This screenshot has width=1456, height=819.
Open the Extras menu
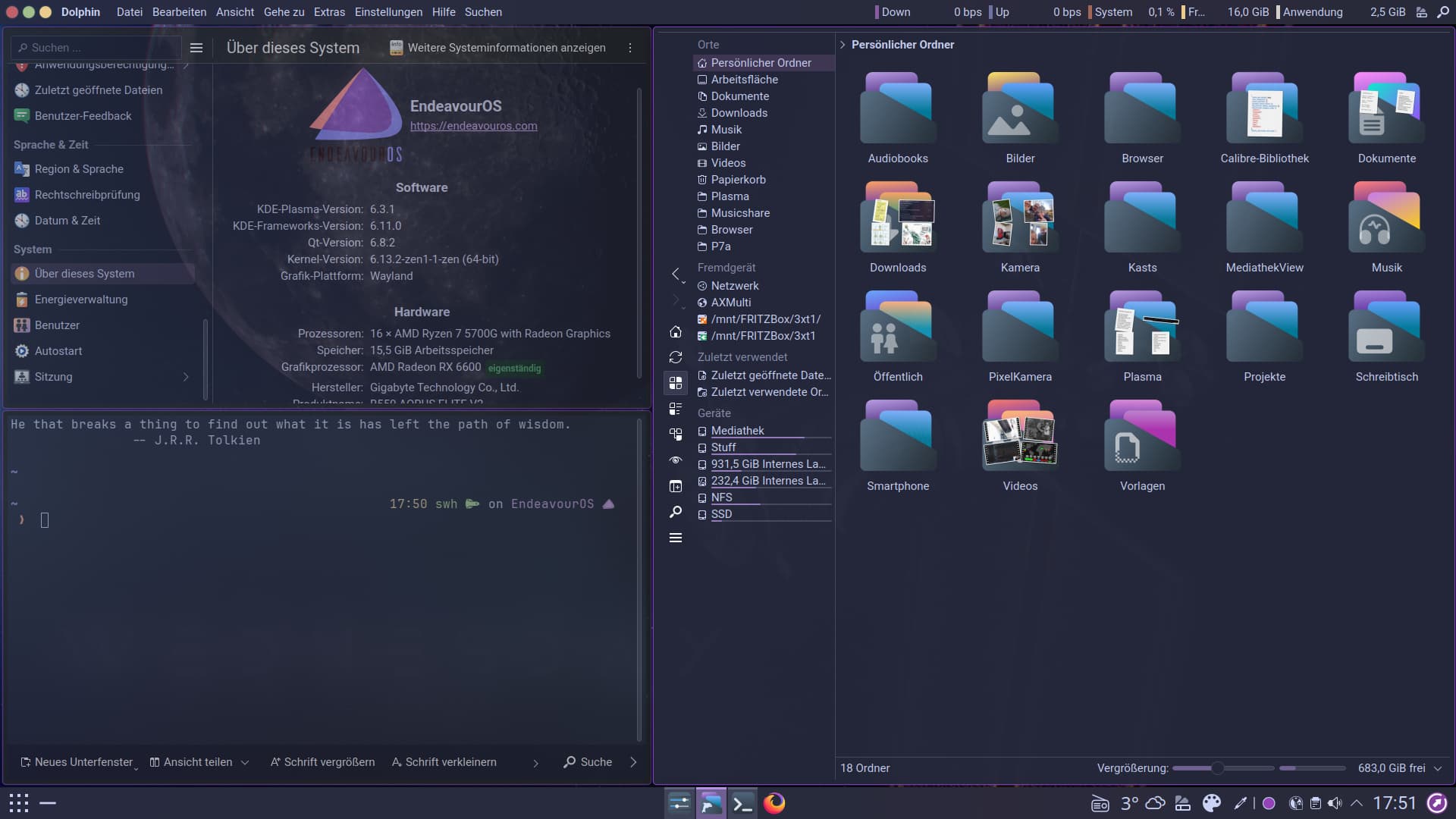coord(329,12)
